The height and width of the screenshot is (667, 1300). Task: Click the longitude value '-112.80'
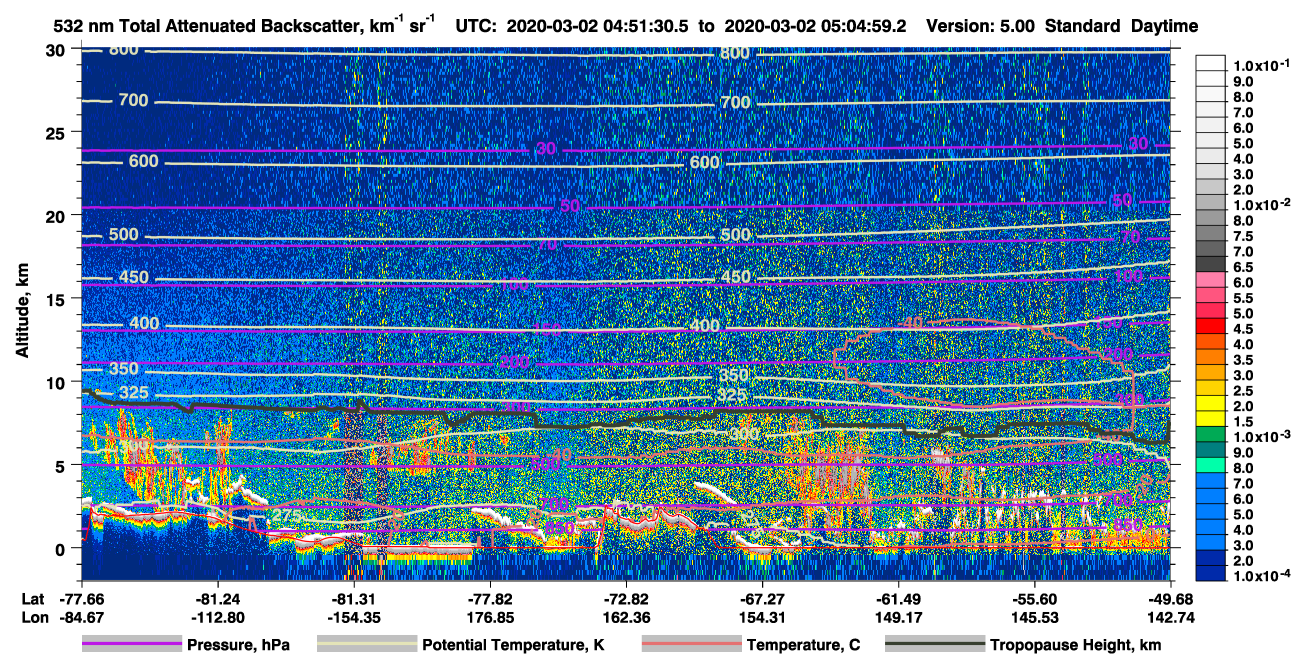click(x=218, y=617)
